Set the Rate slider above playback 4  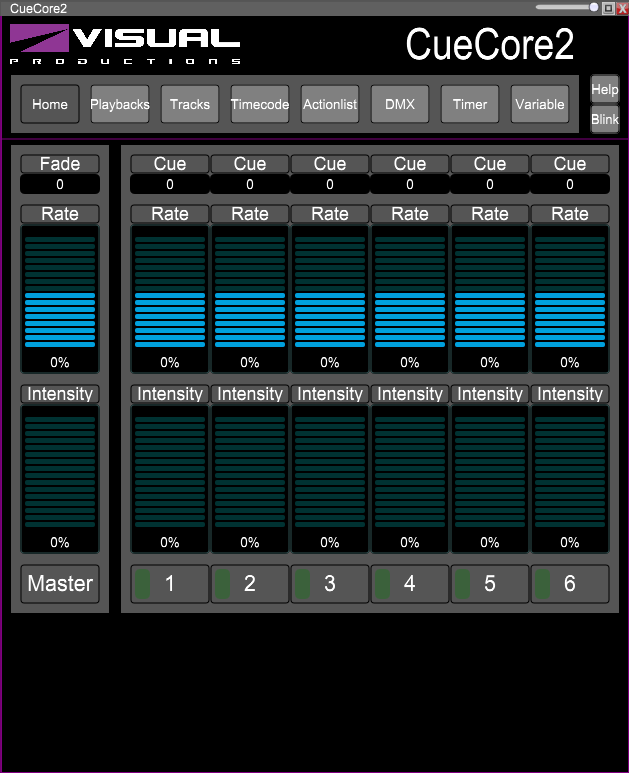pos(410,299)
